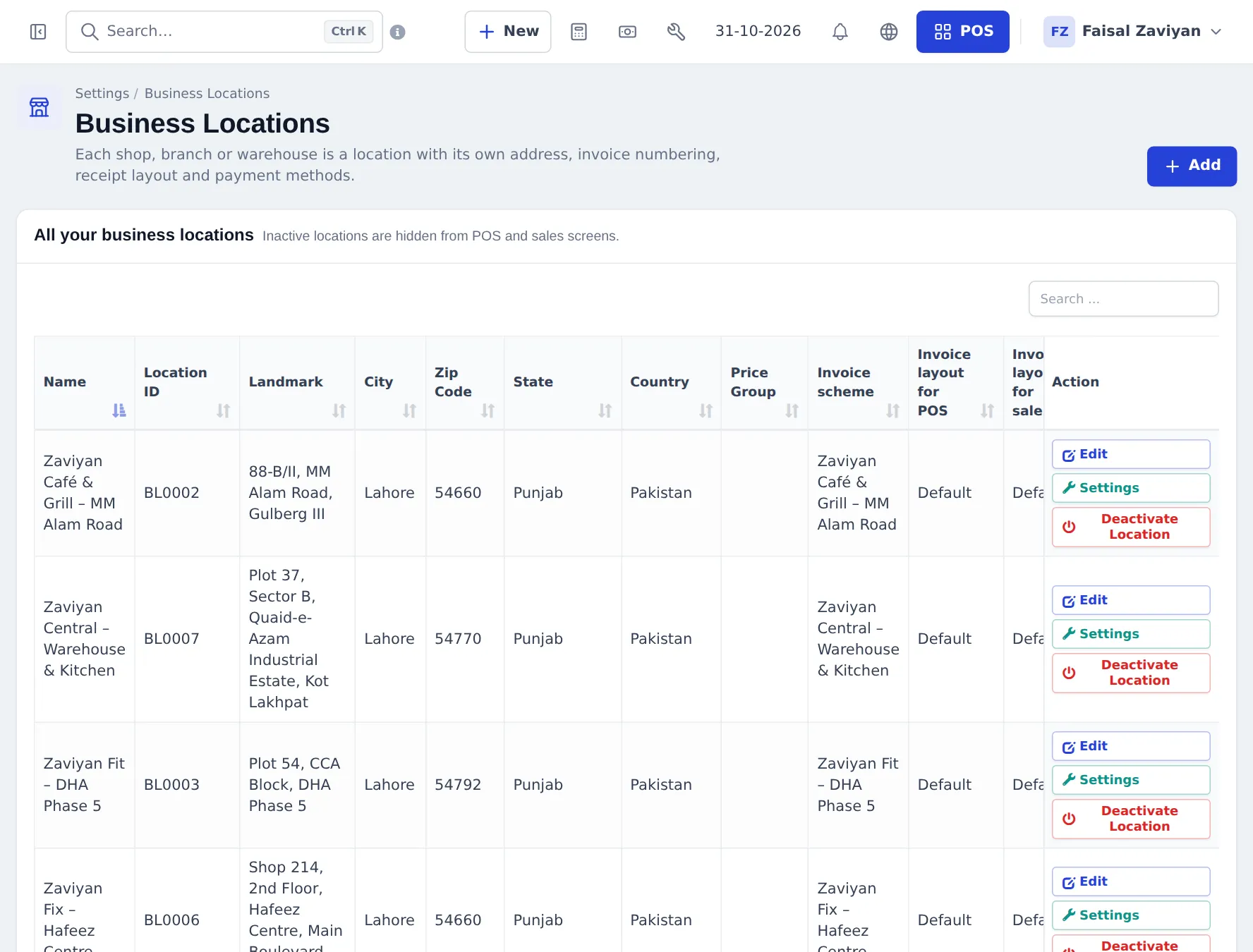Screen dimensions: 1253x952
Task: Open the globe language icon
Action: coord(889,32)
